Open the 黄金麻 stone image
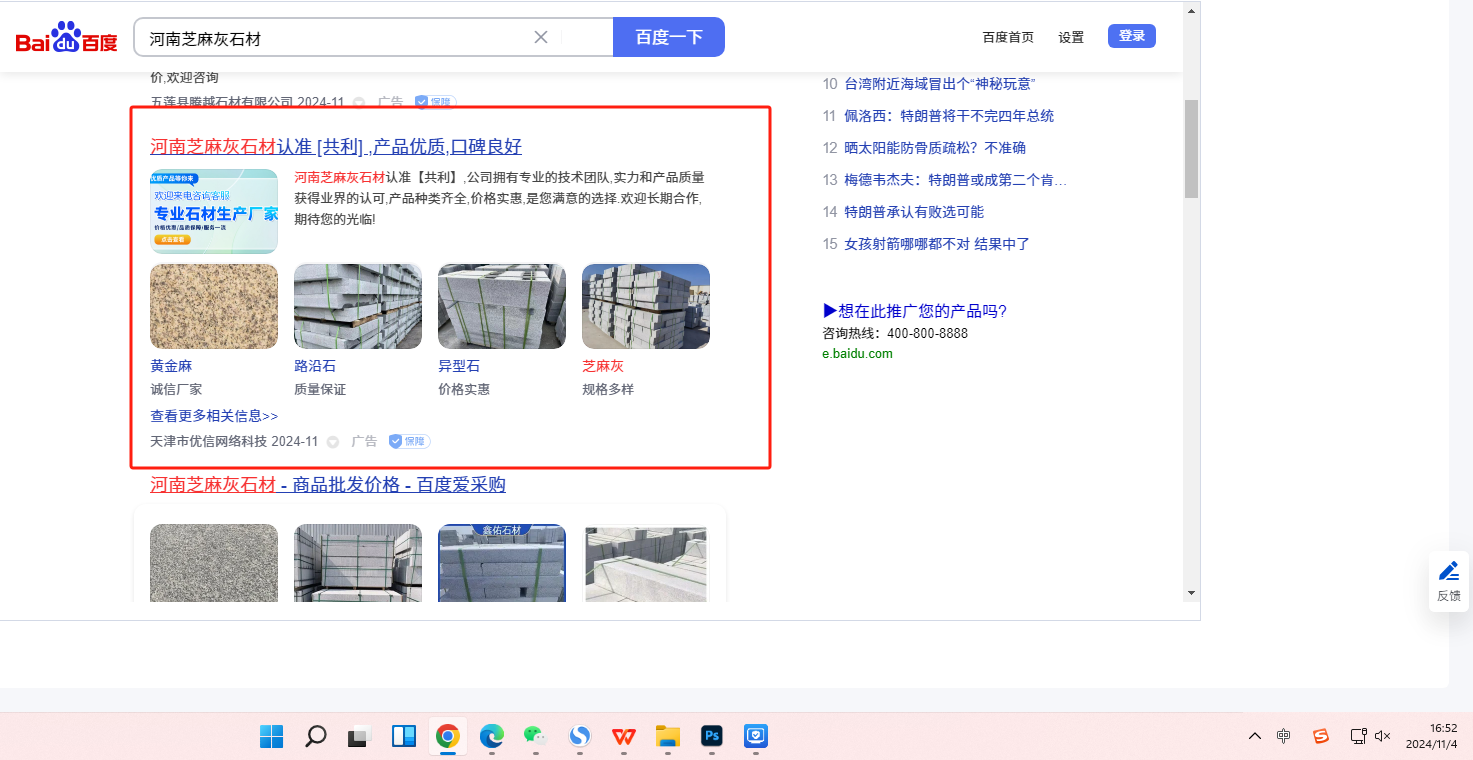Image resolution: width=1473 pixels, height=760 pixels. pyautogui.click(x=214, y=306)
